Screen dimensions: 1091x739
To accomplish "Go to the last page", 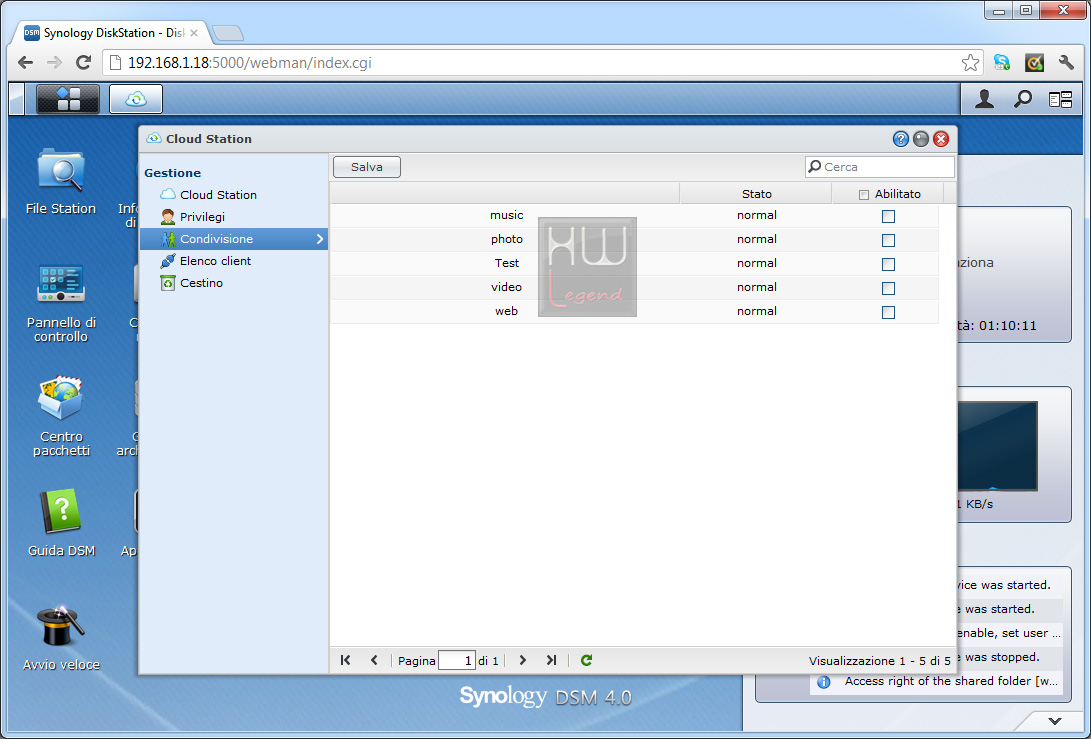I will click(x=551, y=660).
